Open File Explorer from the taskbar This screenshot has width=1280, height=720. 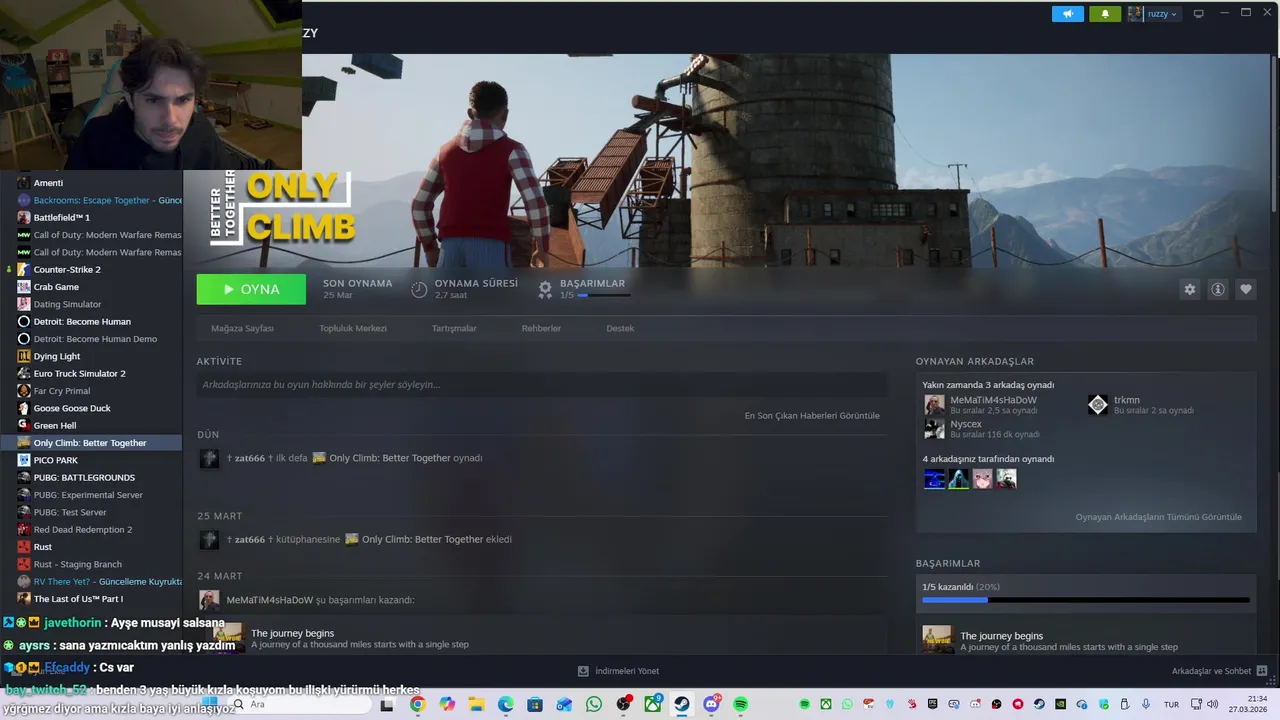click(476, 704)
